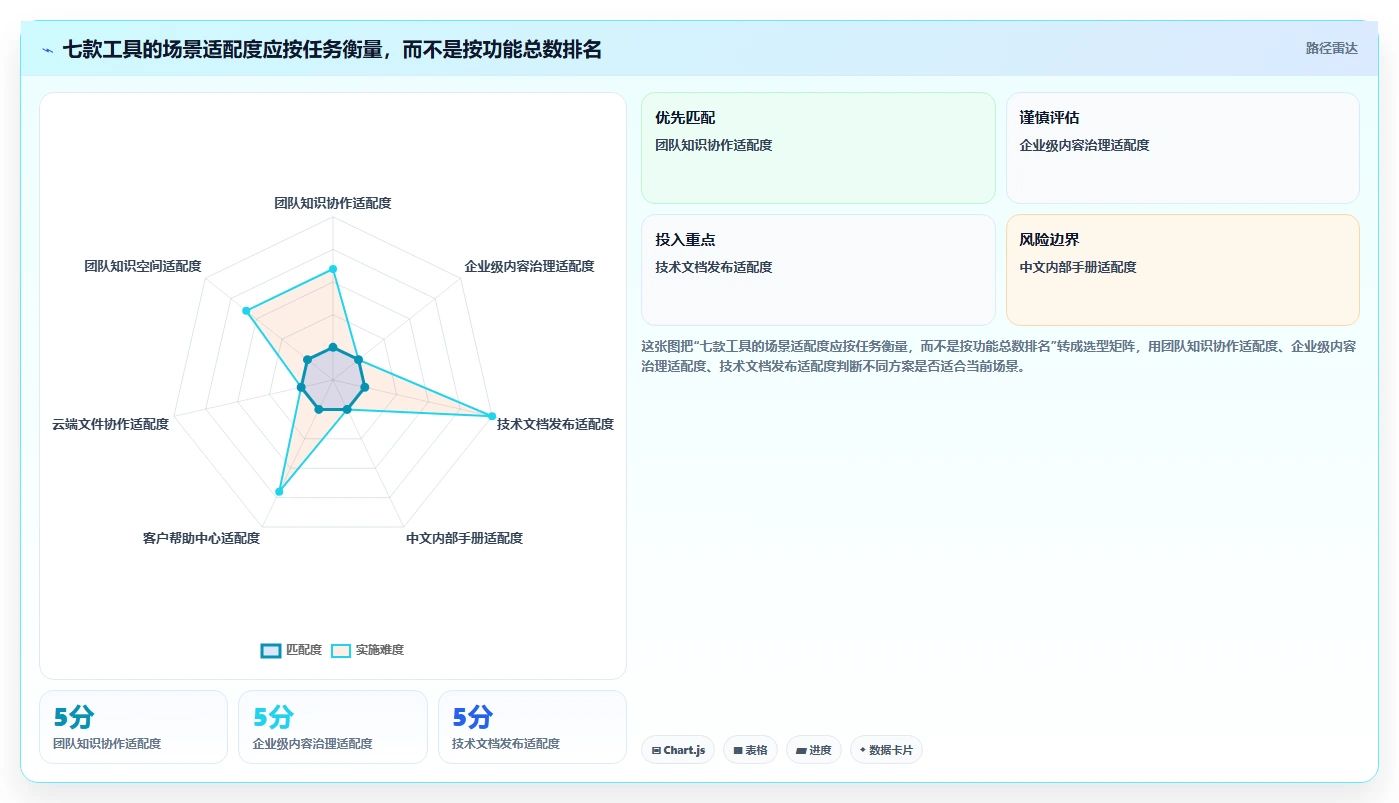The height and width of the screenshot is (803, 1399).
Task: Click 企业级内容治理适配度 text in 谨慎评估 card
Action: click(1084, 145)
